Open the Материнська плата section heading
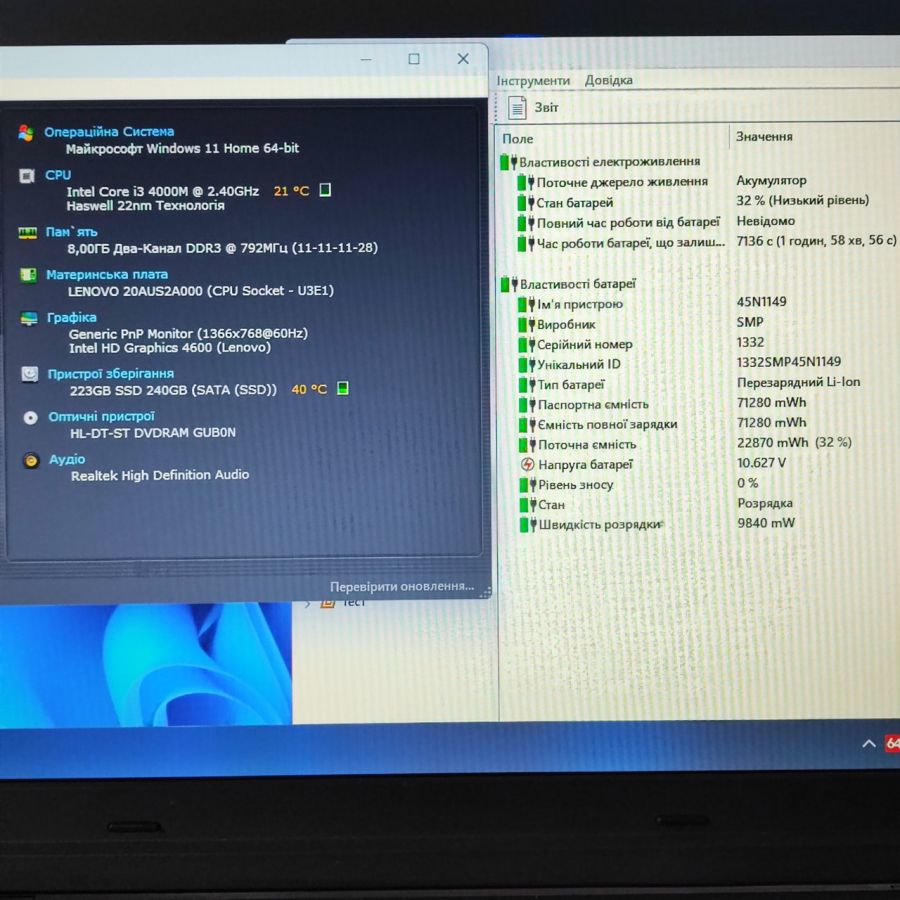Image resolution: width=900 pixels, height=900 pixels. [x=107, y=274]
